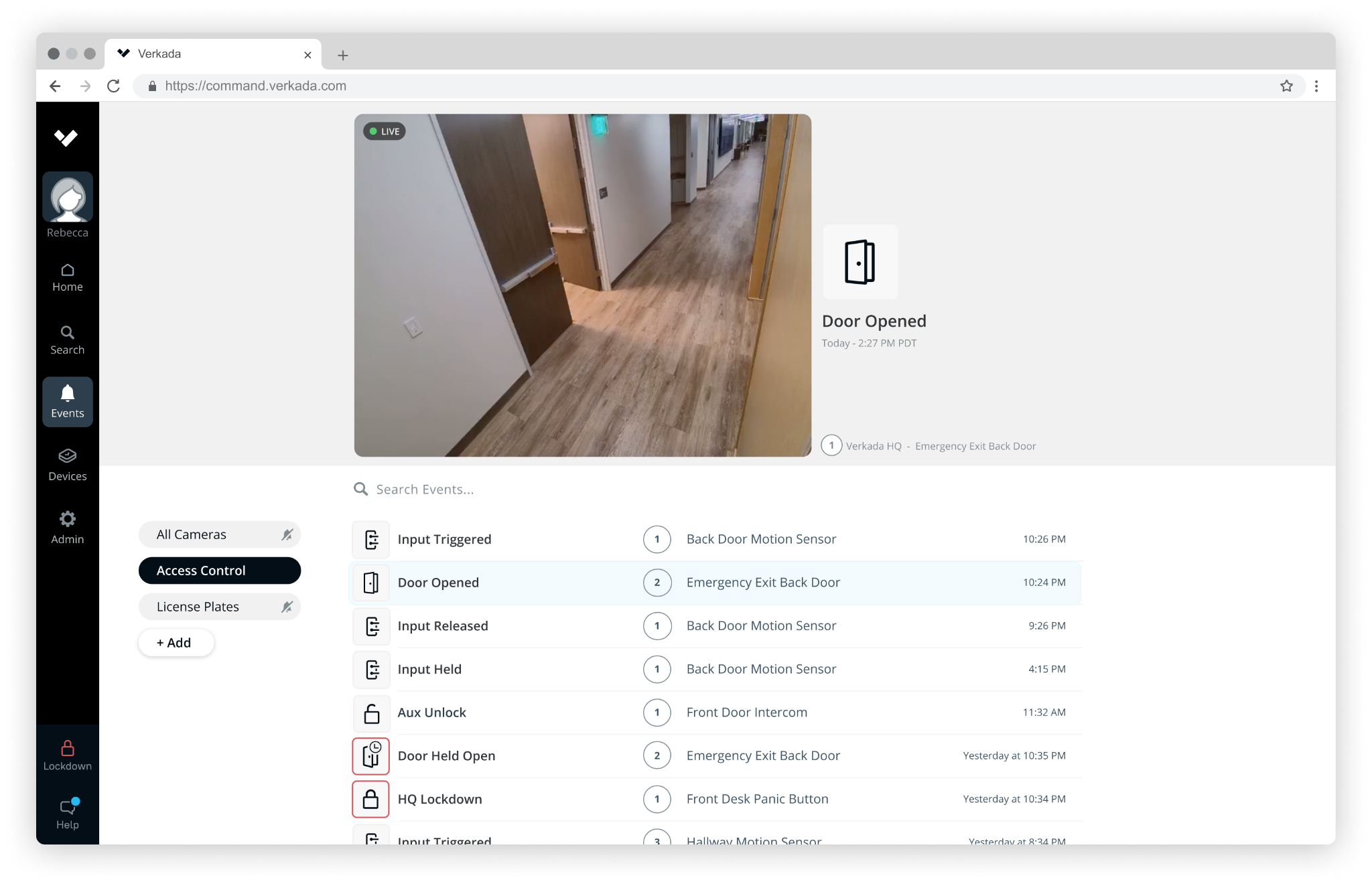Open the Front Desk Panic Button event
Viewport: 1372px width, 884px height.
point(756,799)
